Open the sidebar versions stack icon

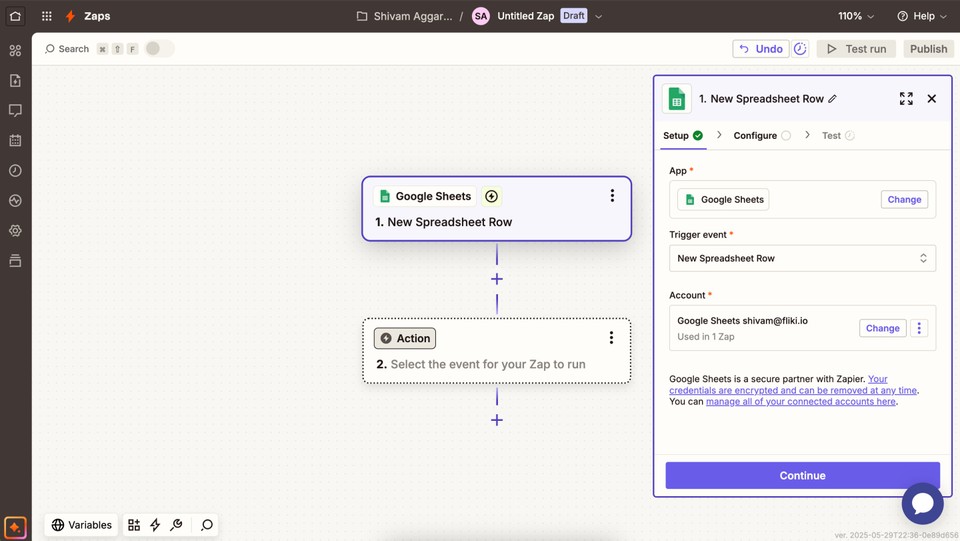[x=15, y=260]
